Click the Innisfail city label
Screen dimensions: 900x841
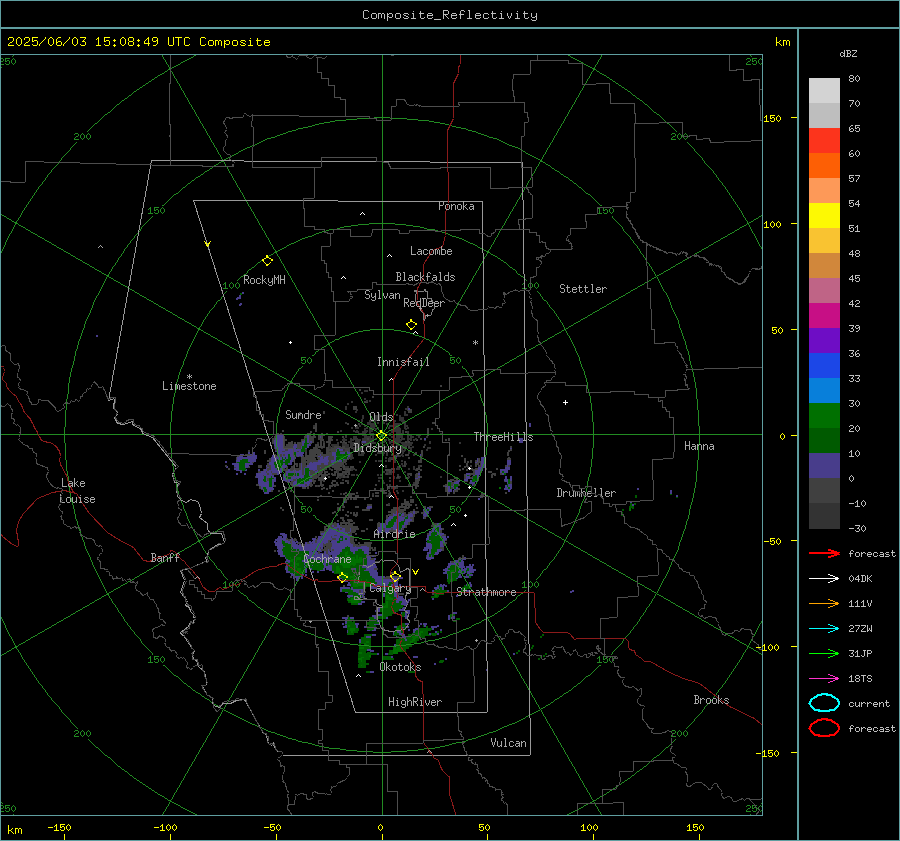click(x=403, y=362)
